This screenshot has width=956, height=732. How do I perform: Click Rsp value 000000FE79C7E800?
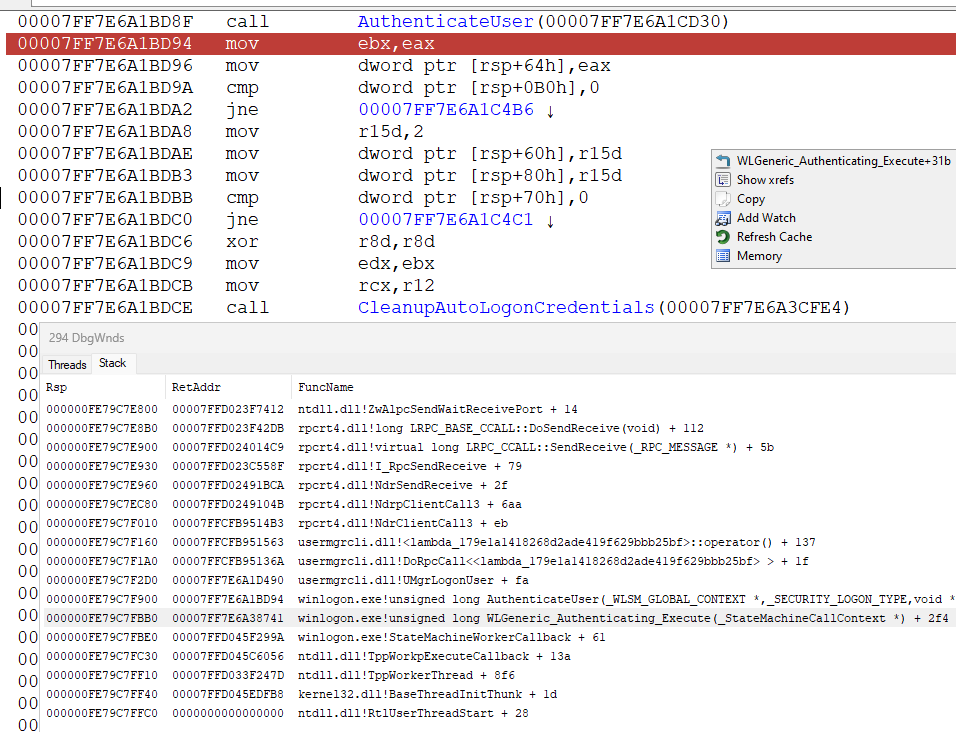pos(102,410)
